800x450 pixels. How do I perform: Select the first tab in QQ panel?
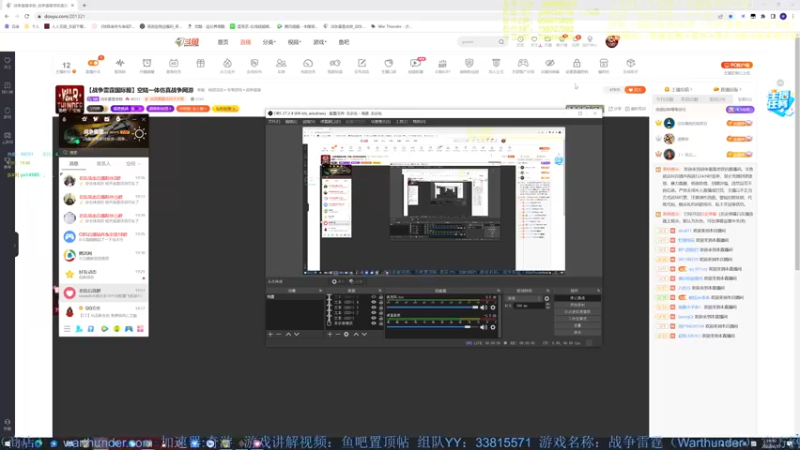coord(73,164)
